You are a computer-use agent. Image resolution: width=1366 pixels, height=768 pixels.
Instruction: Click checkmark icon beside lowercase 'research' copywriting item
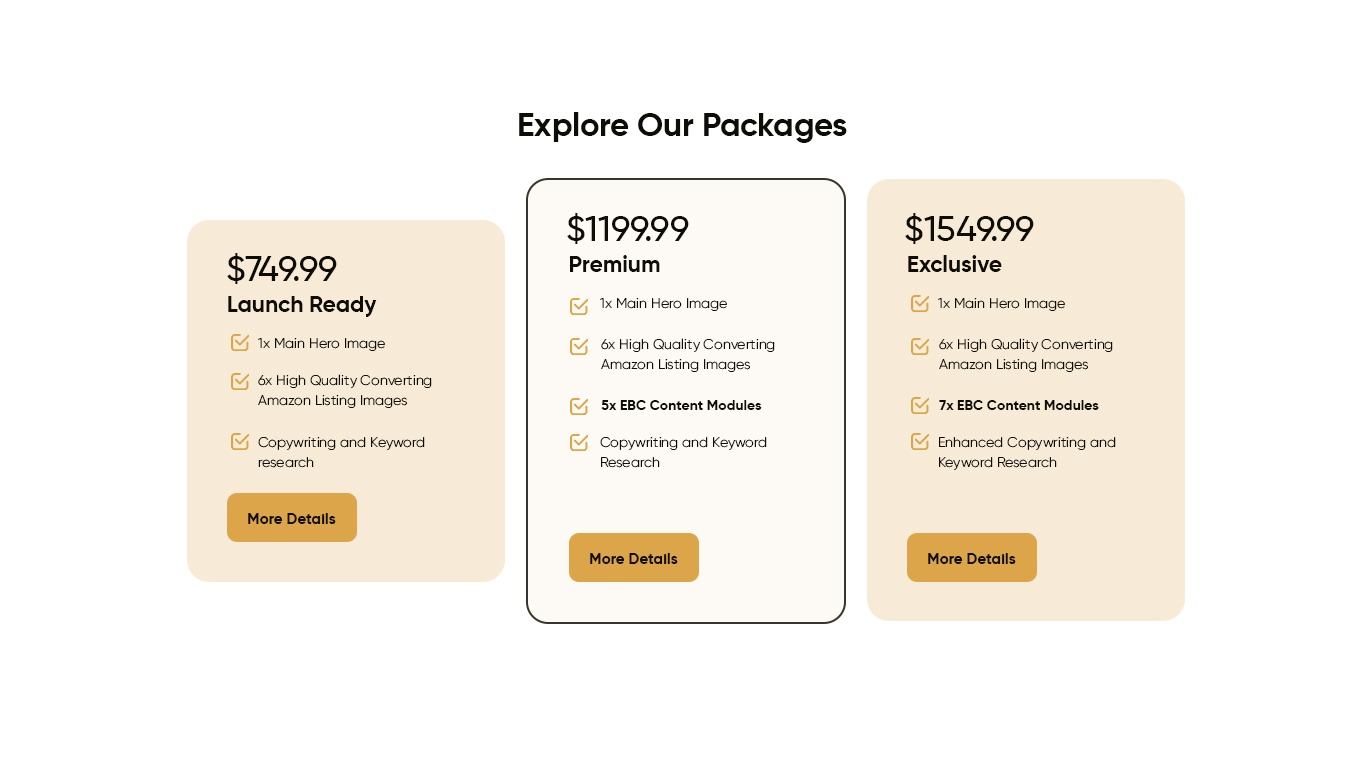pyautogui.click(x=240, y=442)
